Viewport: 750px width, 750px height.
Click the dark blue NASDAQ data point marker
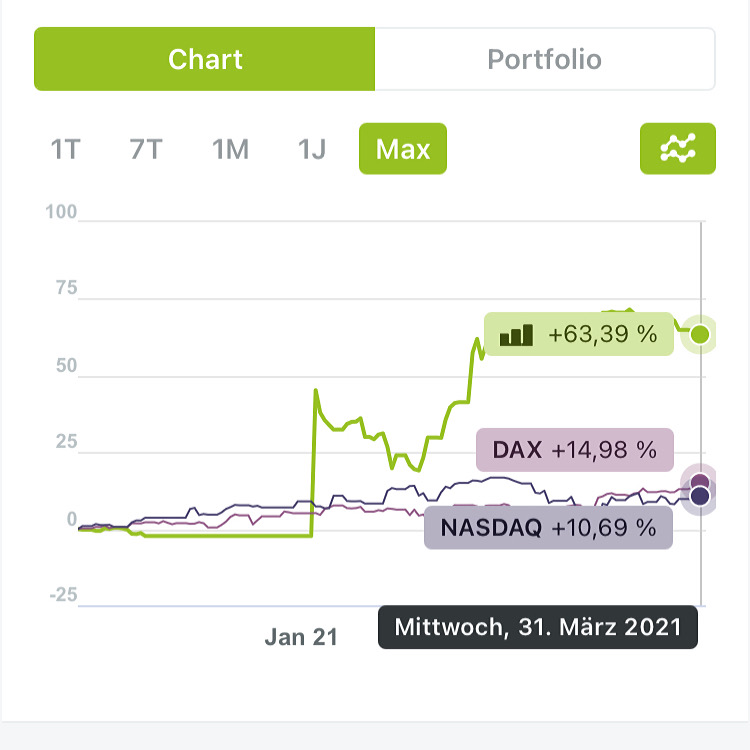700,496
